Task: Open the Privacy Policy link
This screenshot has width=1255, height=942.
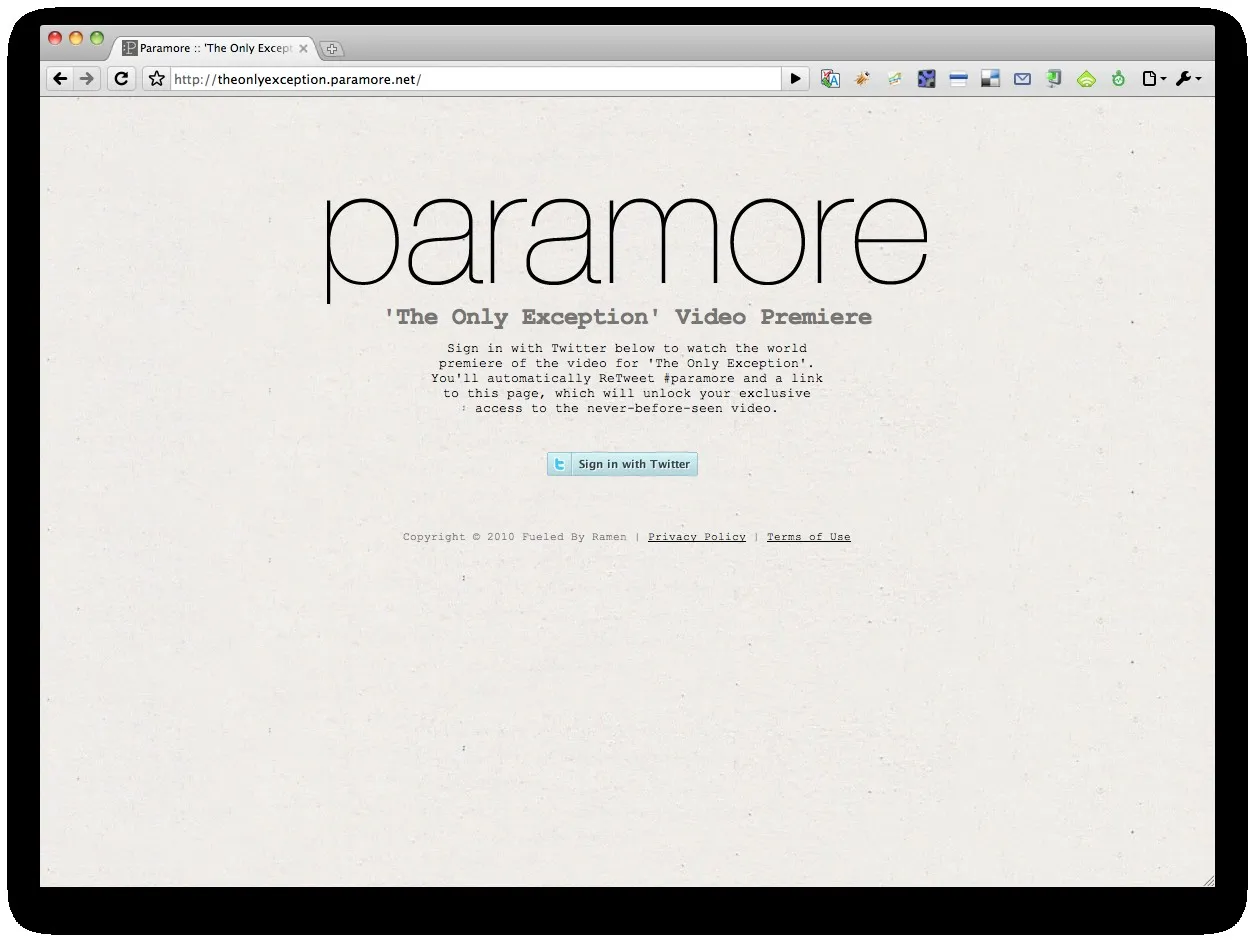Action: [x=697, y=537]
